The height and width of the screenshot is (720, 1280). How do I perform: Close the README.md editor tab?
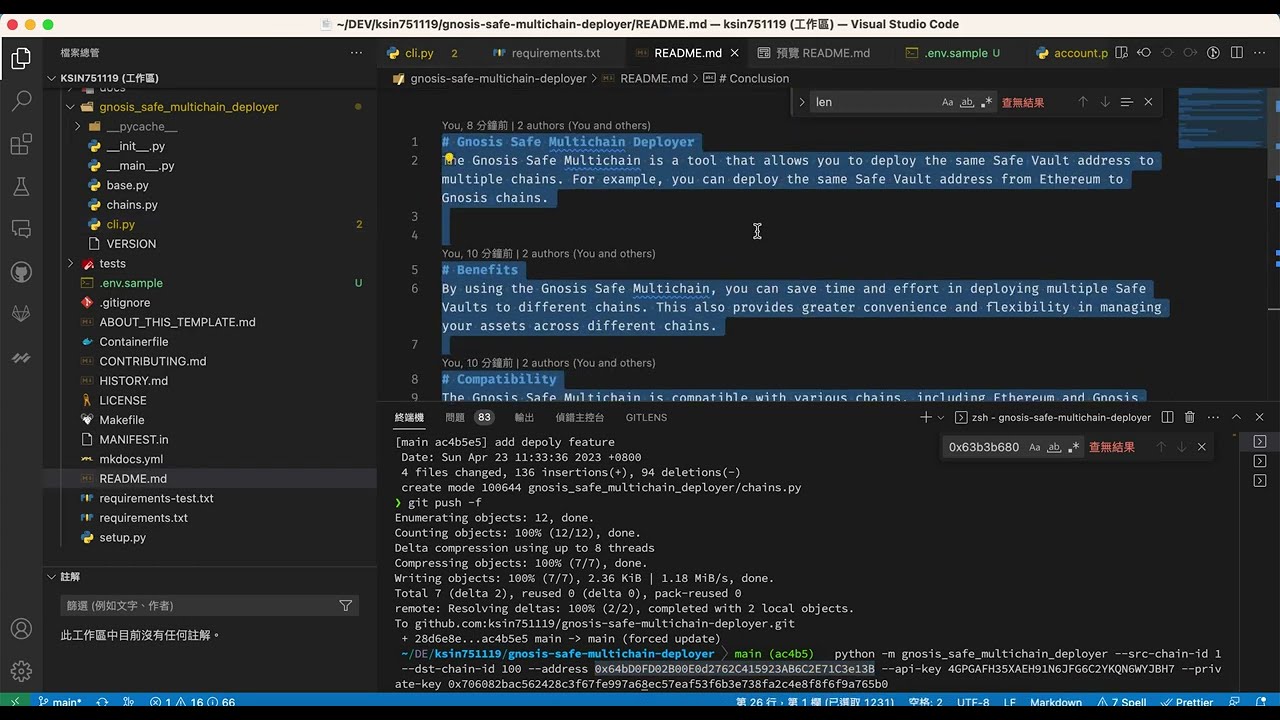point(735,53)
